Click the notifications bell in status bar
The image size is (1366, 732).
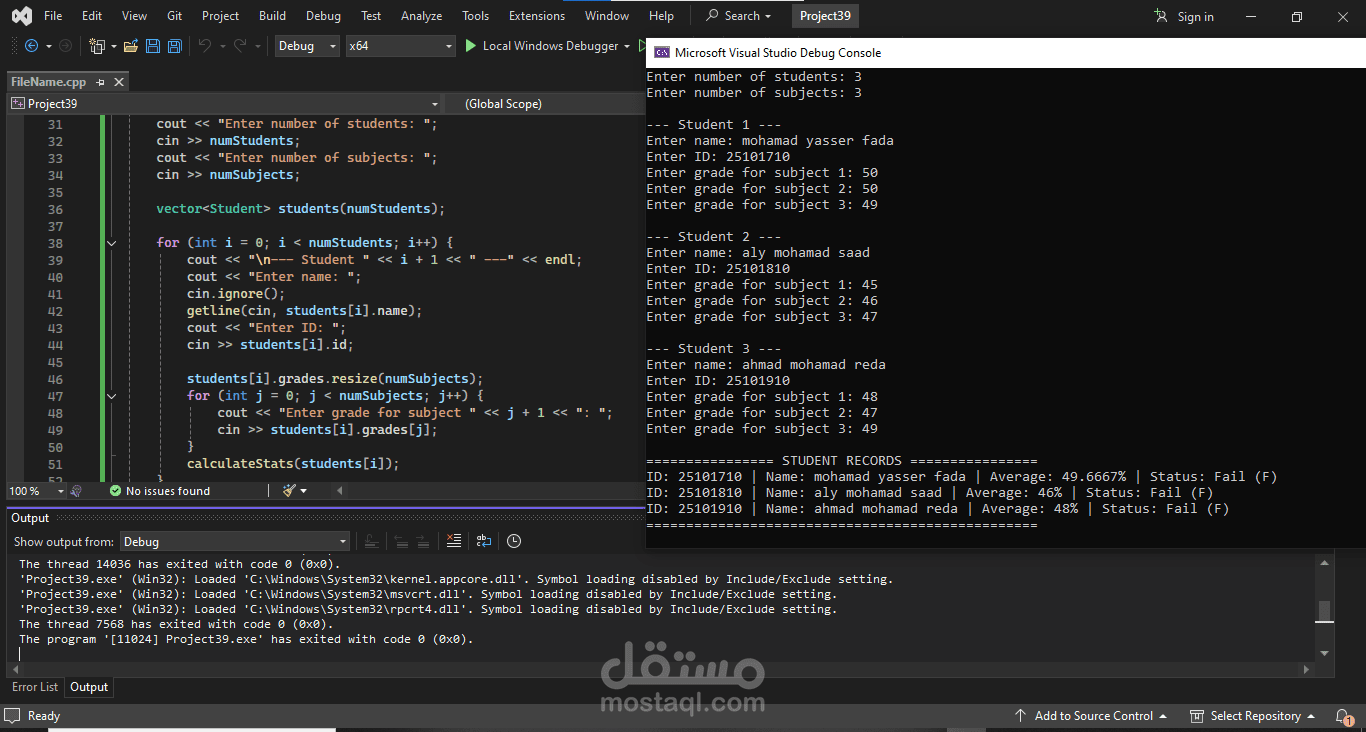(1344, 716)
